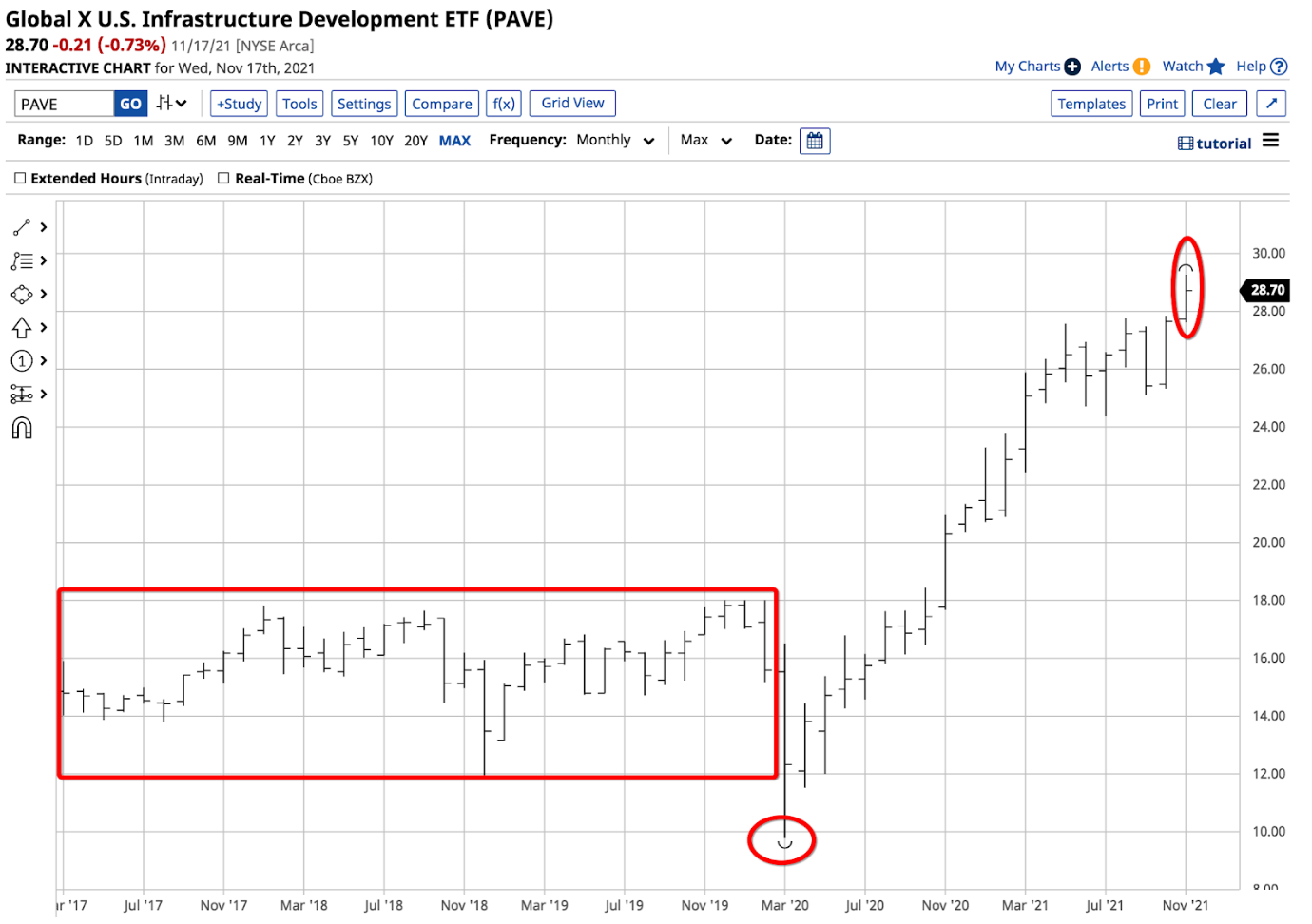
Task: Switch to Grid View
Action: [572, 103]
